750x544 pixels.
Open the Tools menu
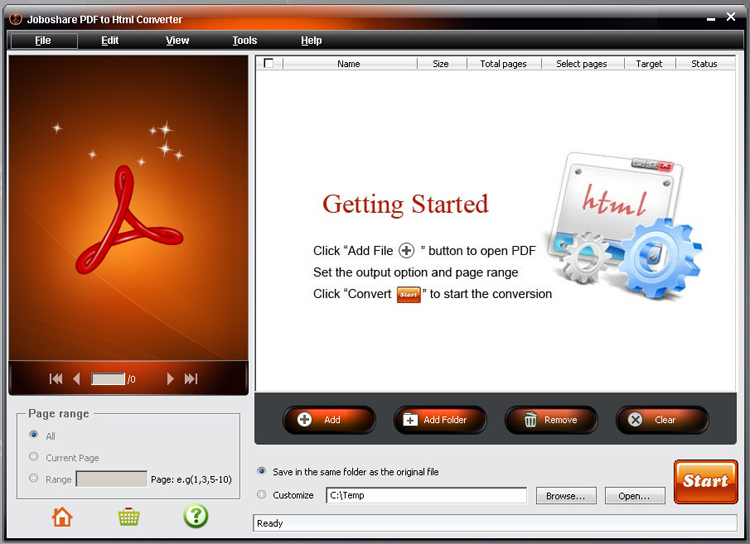tap(244, 41)
